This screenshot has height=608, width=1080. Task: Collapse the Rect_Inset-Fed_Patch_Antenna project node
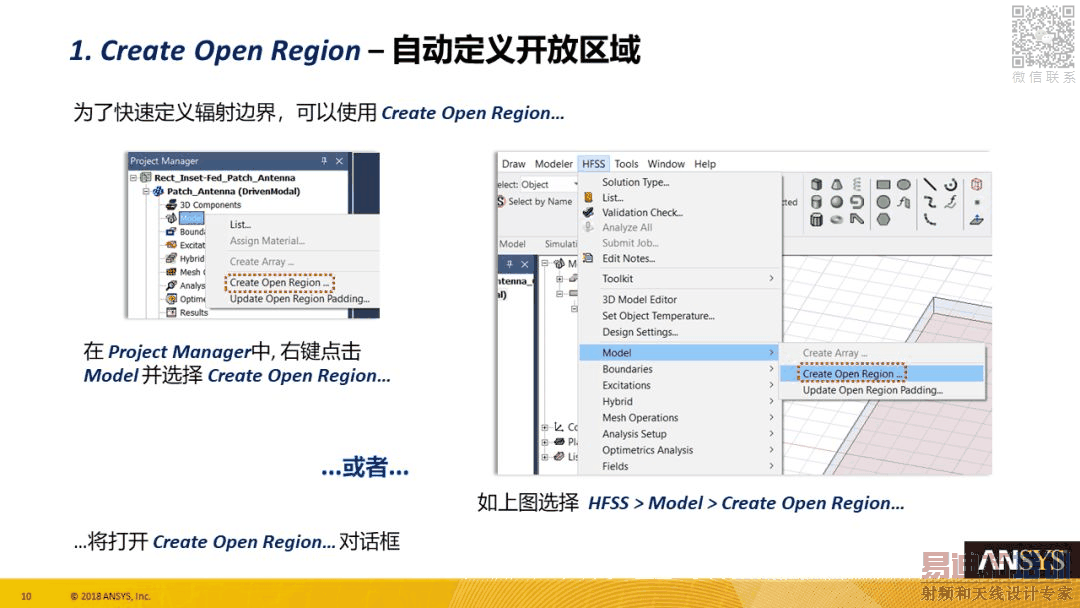[x=134, y=178]
